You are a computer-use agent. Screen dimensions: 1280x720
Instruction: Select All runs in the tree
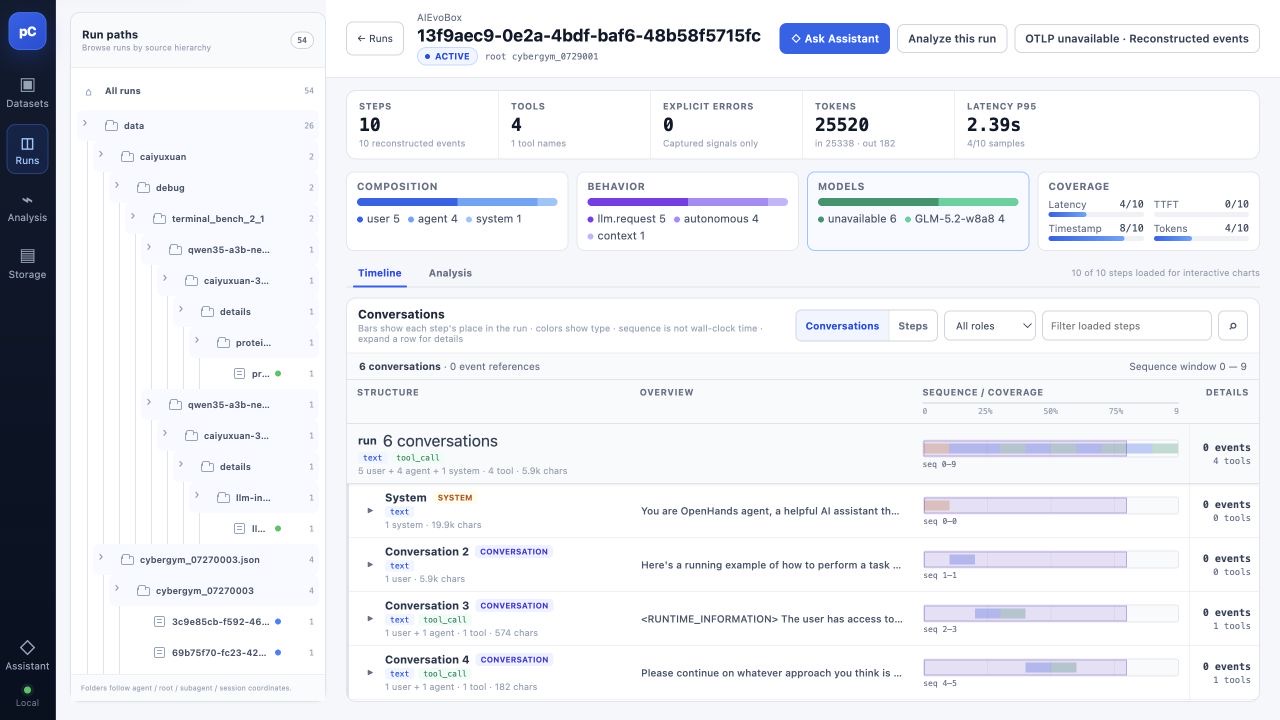point(197,91)
